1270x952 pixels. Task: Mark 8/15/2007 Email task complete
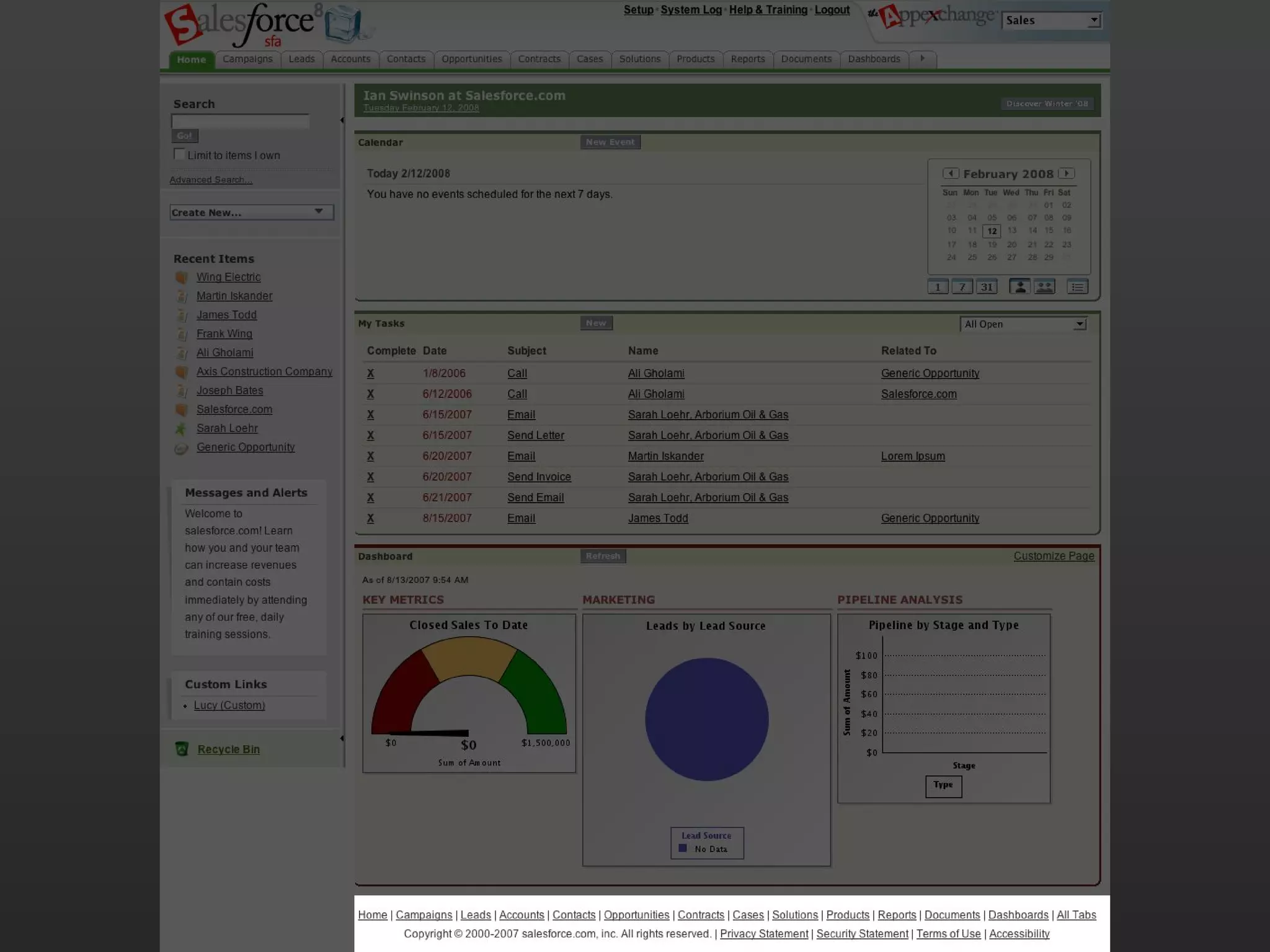tap(370, 518)
